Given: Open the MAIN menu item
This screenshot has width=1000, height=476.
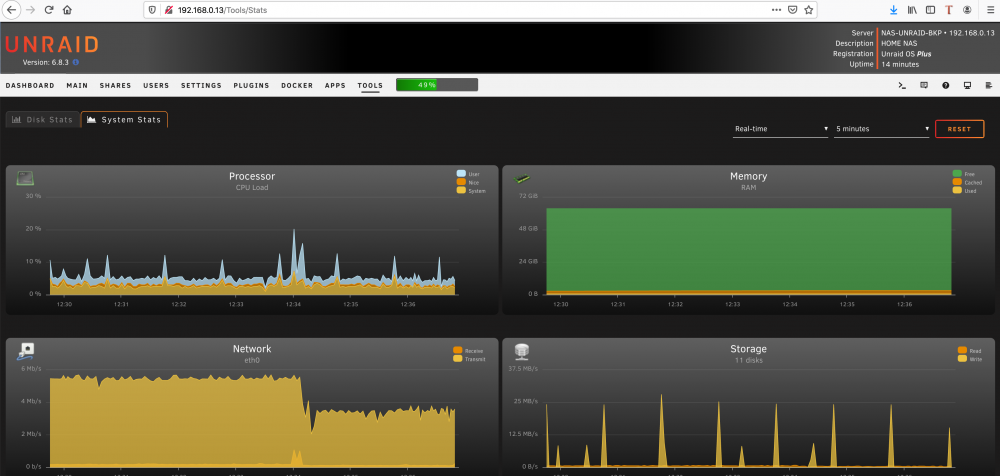Looking at the screenshot, I should tap(77, 86).
